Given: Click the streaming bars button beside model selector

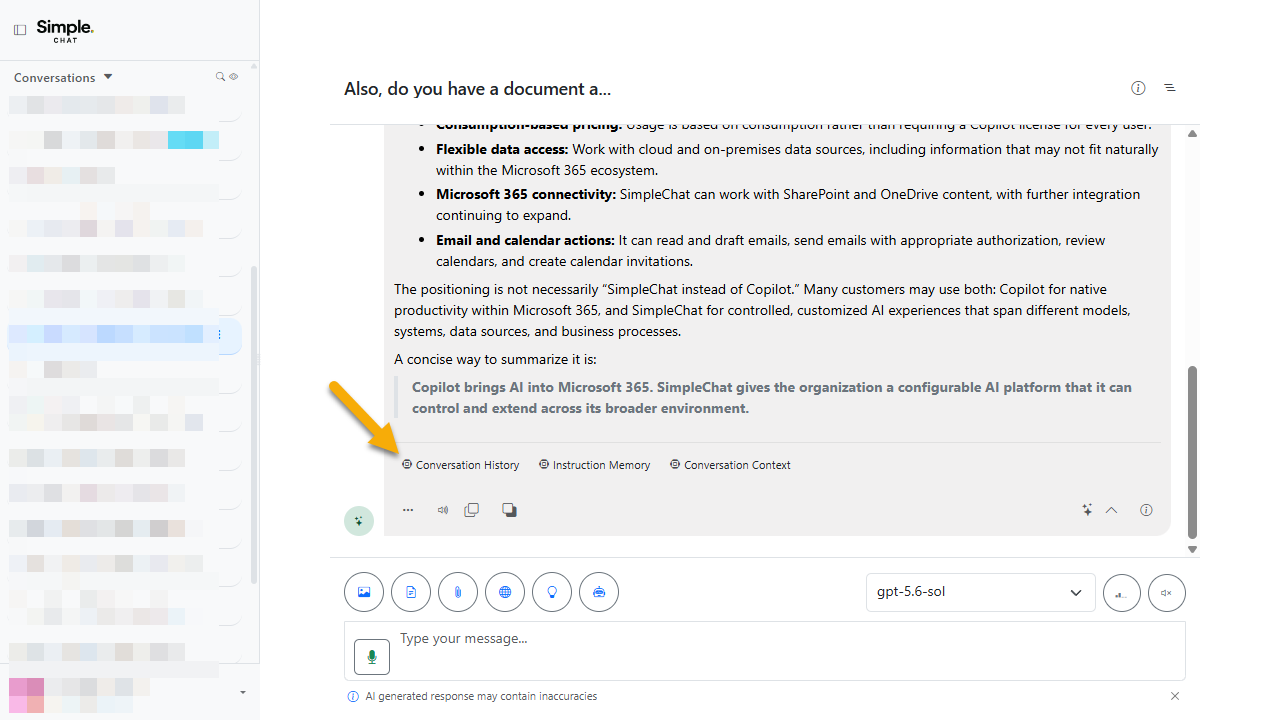Looking at the screenshot, I should [x=1122, y=593].
